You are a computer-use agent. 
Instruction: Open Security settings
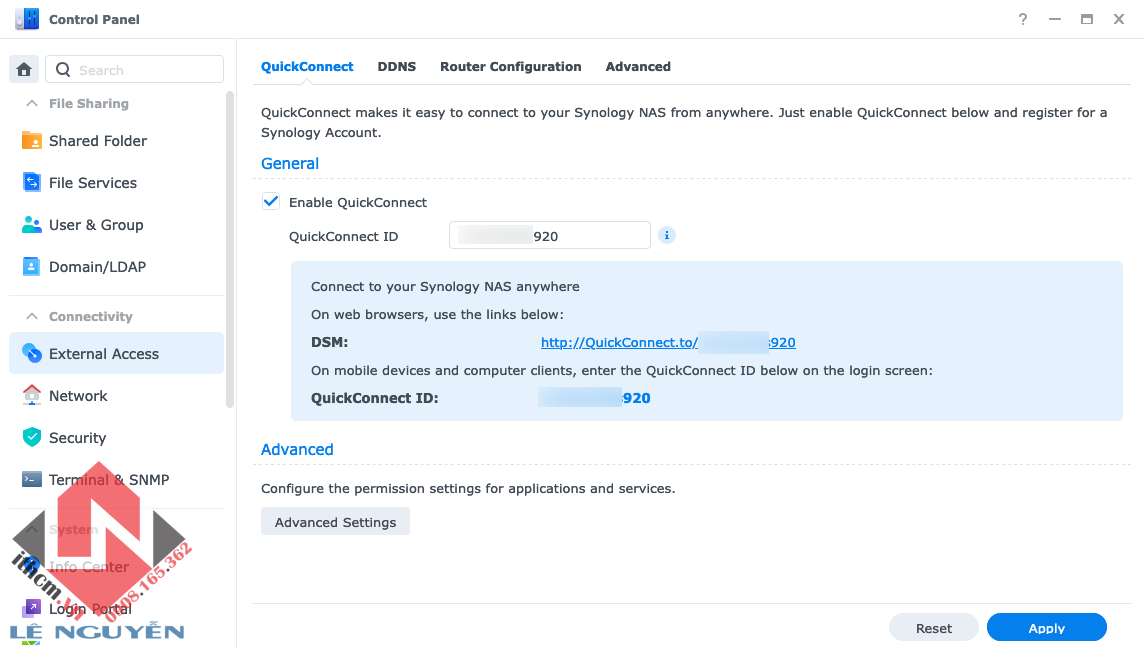(x=77, y=438)
